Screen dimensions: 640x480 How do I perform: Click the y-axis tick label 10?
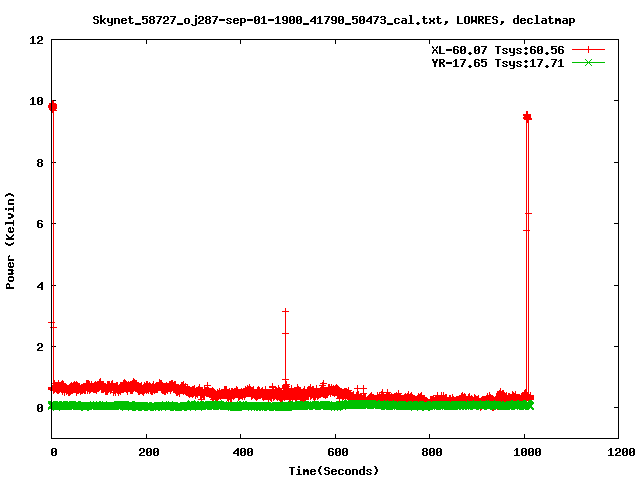tap(36, 101)
